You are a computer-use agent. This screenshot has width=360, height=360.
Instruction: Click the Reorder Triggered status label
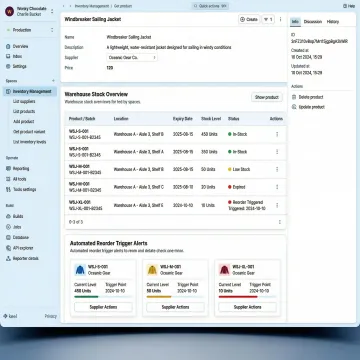point(248,202)
